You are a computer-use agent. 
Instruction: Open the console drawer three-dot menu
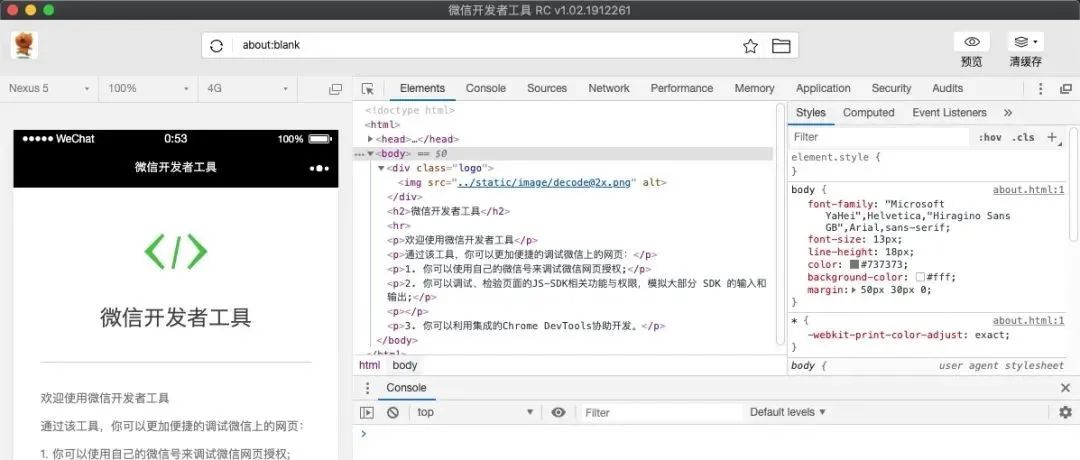click(368, 388)
